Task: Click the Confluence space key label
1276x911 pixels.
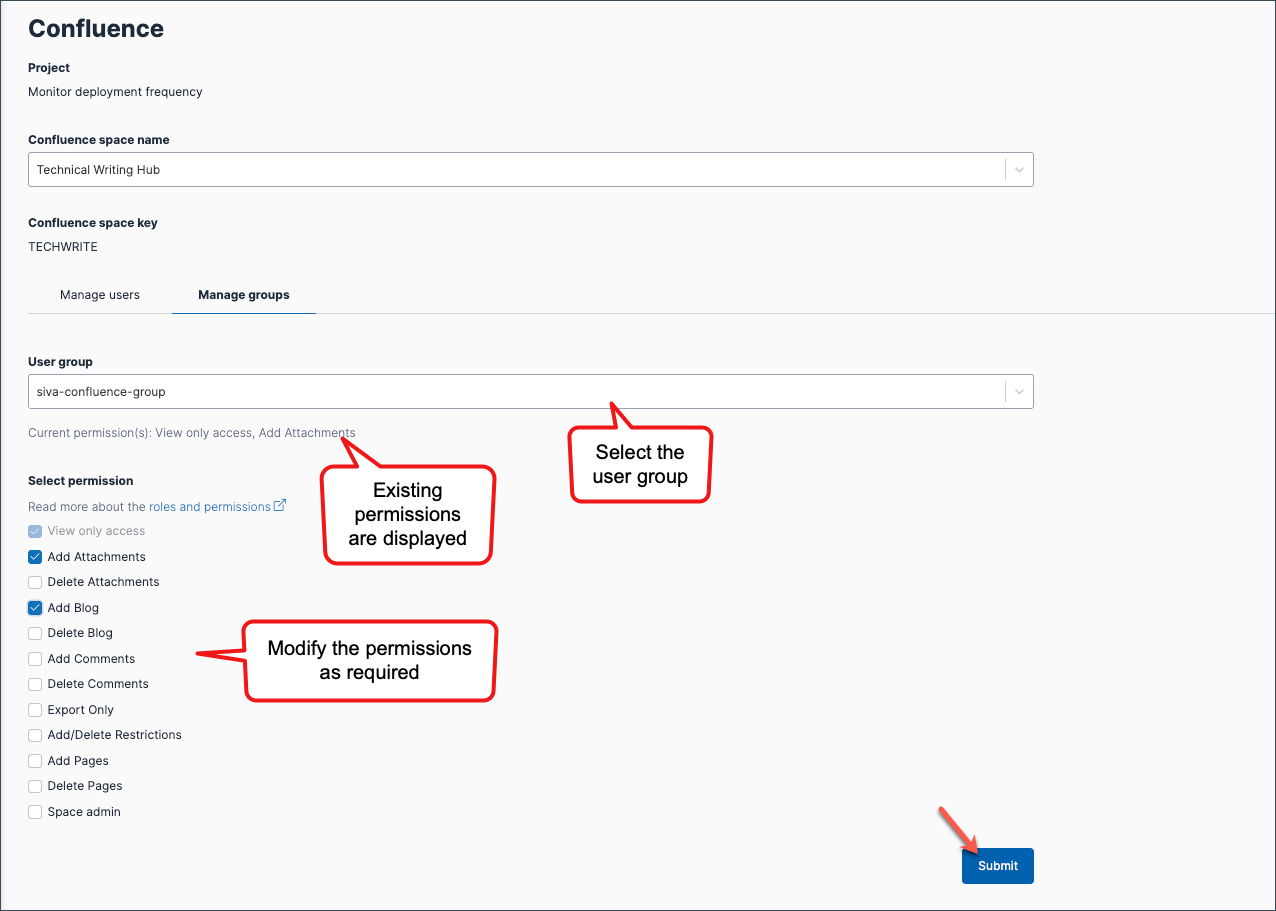Action: pos(93,223)
